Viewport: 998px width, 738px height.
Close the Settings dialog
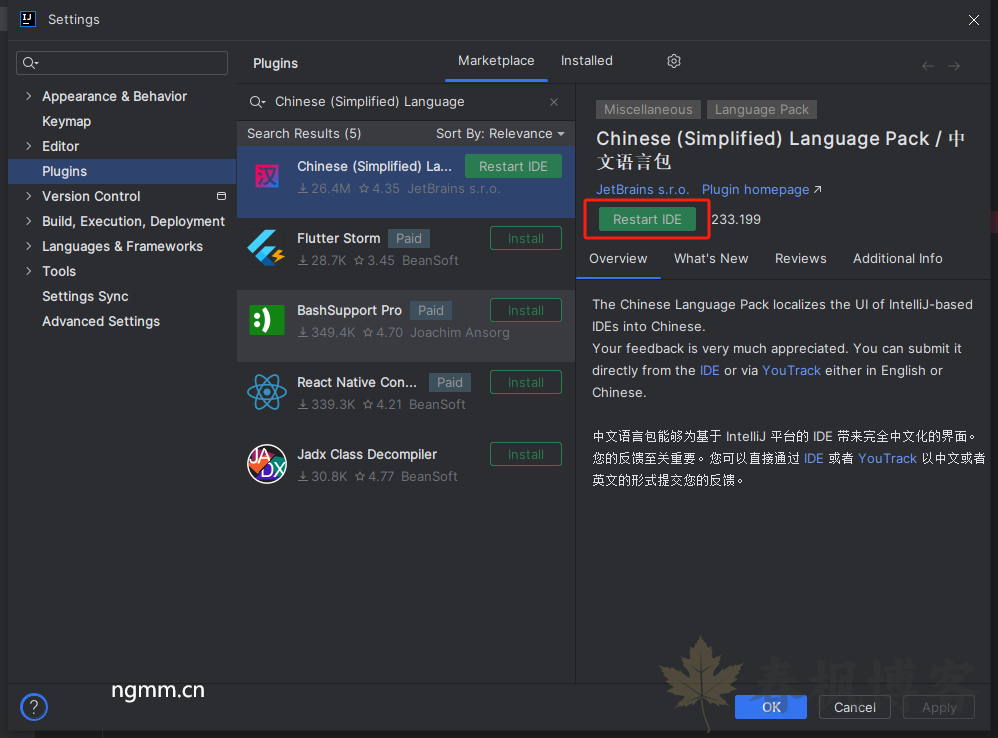point(974,20)
